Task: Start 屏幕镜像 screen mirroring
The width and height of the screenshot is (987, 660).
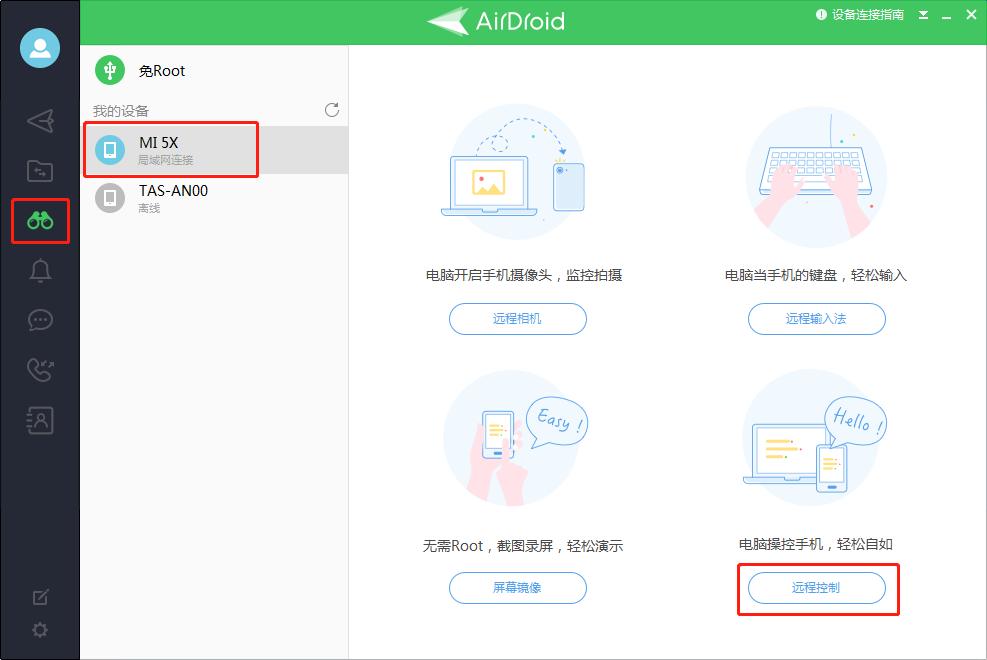Action: click(x=517, y=588)
